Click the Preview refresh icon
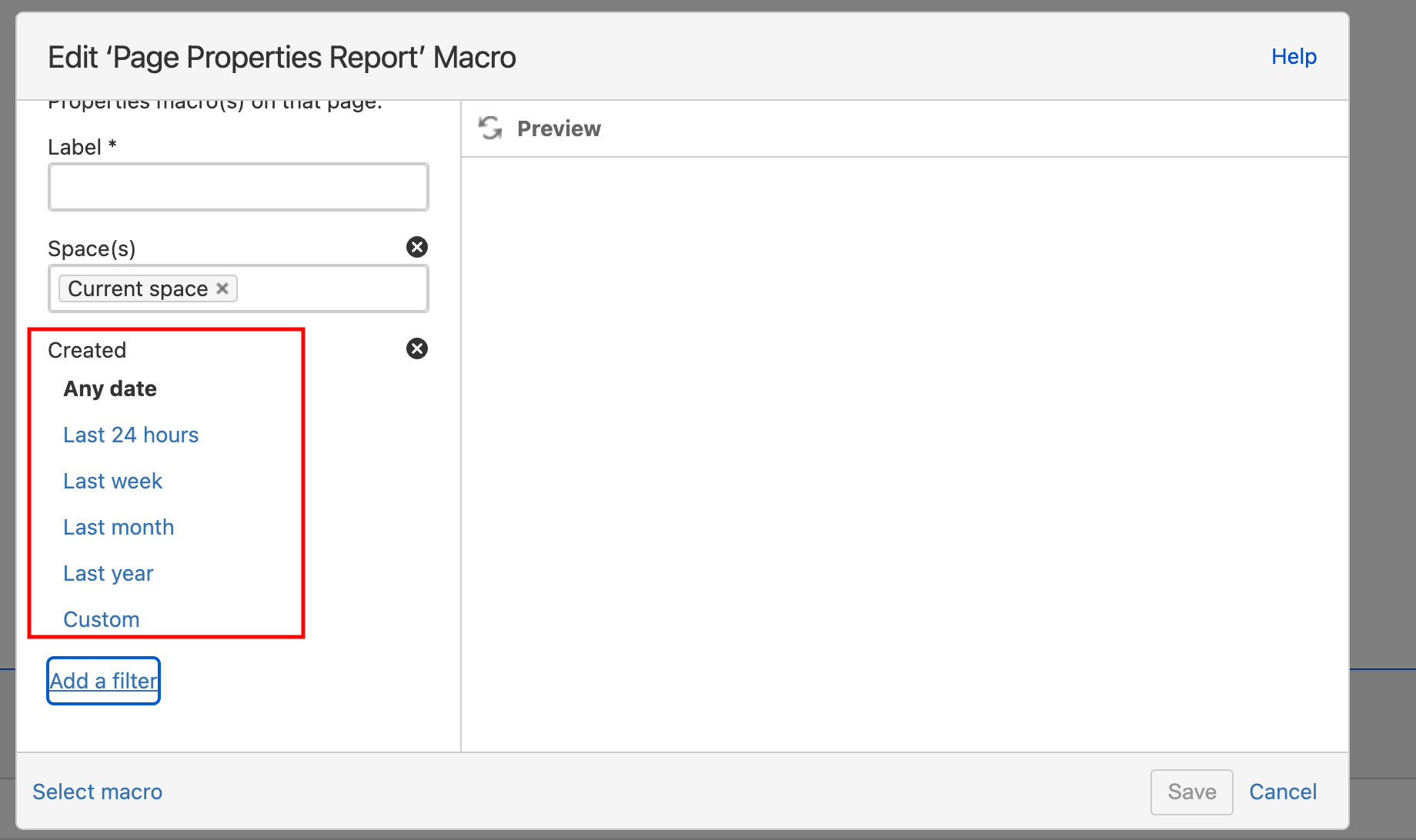This screenshot has width=1416, height=840. 489,128
